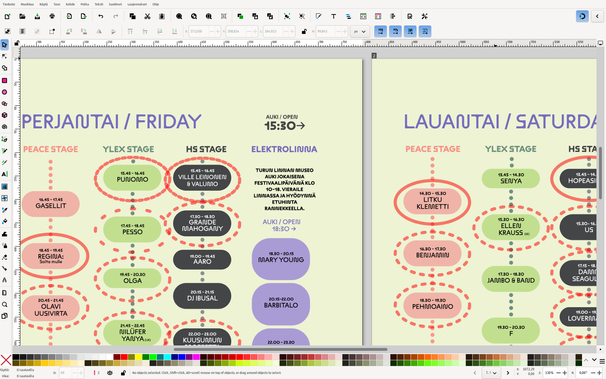Select the Text tool in left toolbox
The width and height of the screenshot is (606, 379).
coord(5,174)
